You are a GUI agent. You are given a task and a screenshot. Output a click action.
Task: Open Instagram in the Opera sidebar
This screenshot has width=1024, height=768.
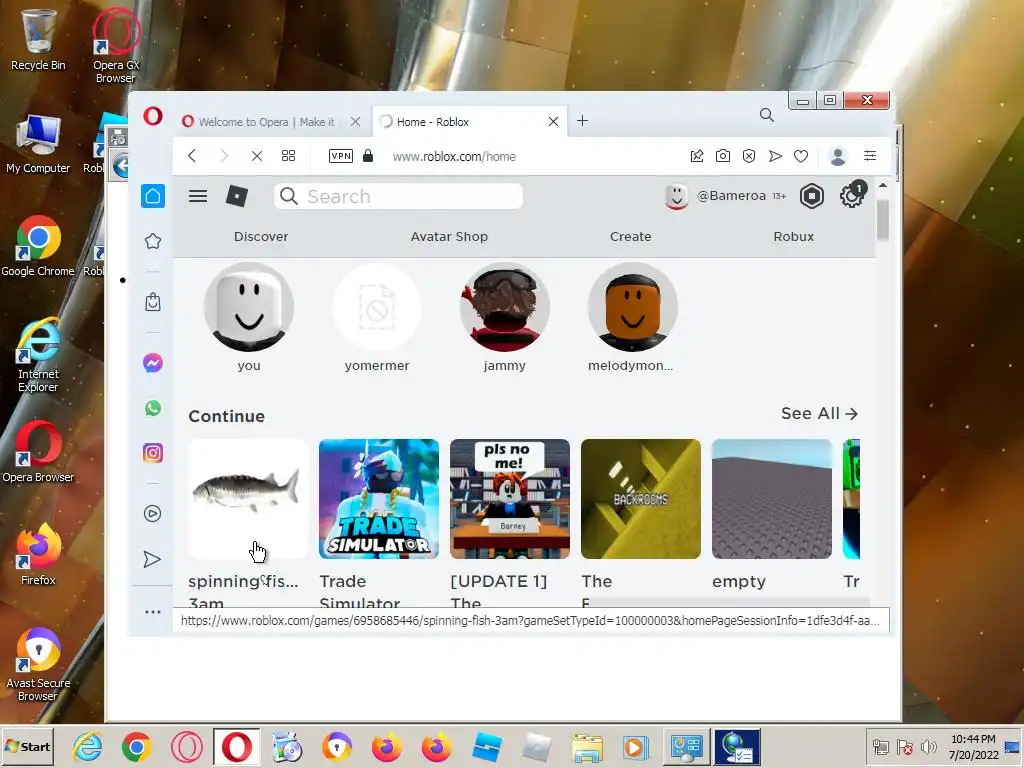153,453
